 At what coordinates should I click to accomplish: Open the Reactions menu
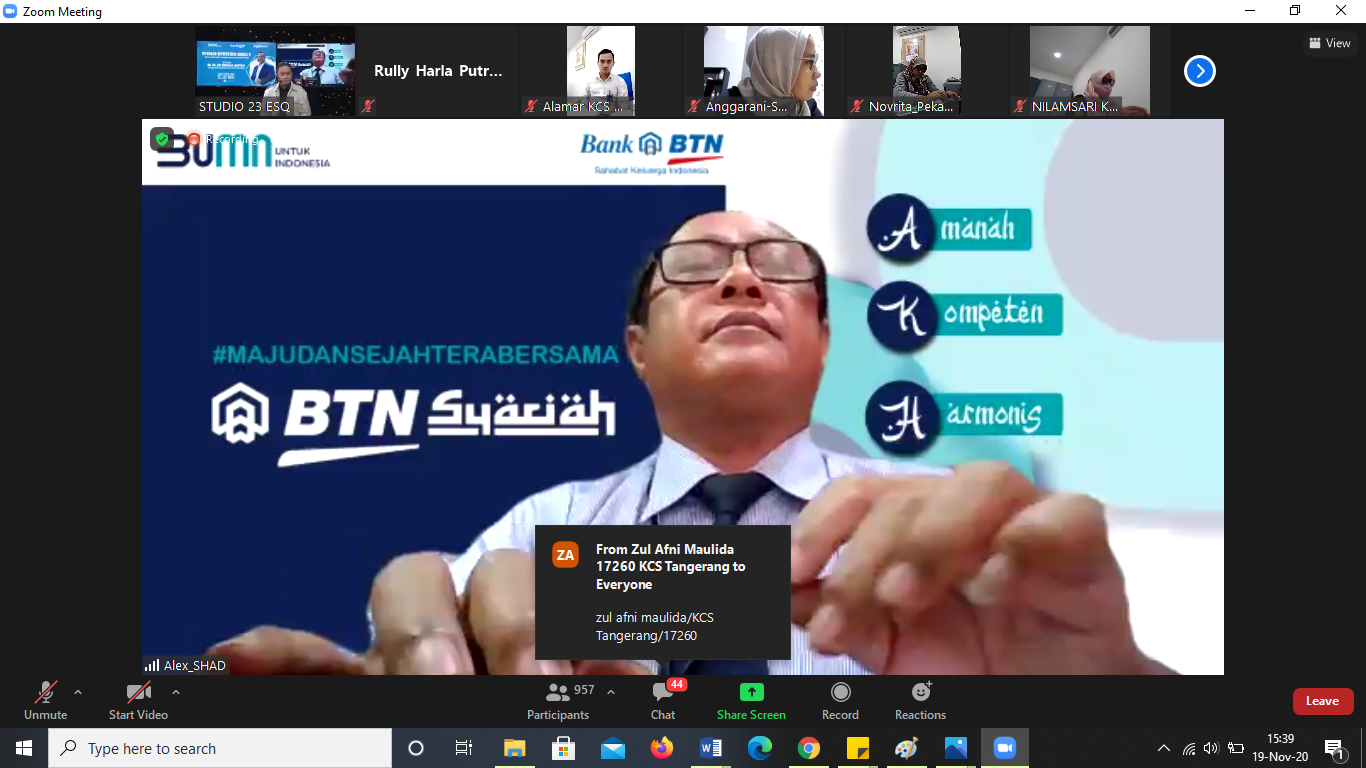pos(920,700)
